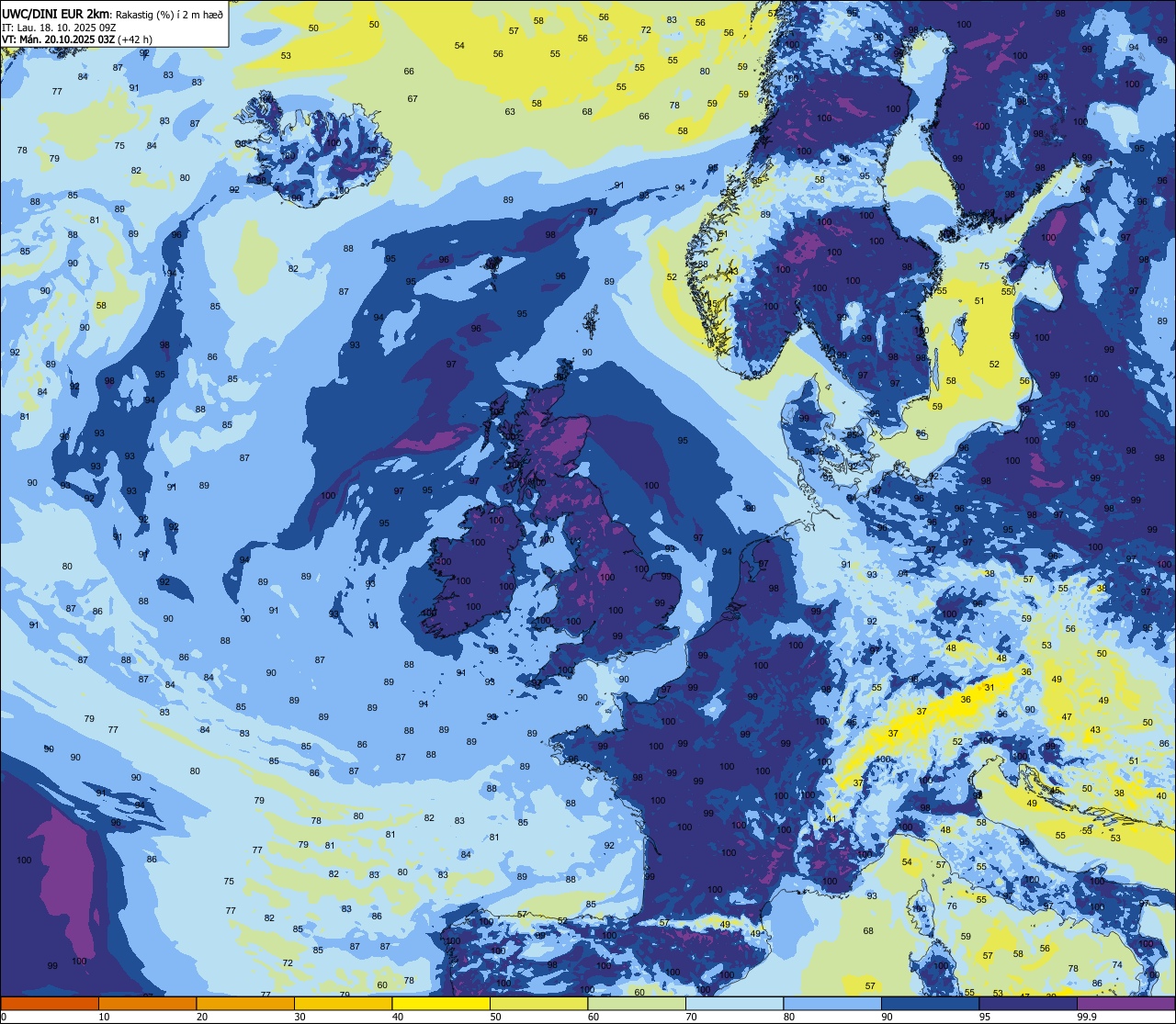
Task: Click the 20–30 amber legend swatch
Action: coord(245,1003)
